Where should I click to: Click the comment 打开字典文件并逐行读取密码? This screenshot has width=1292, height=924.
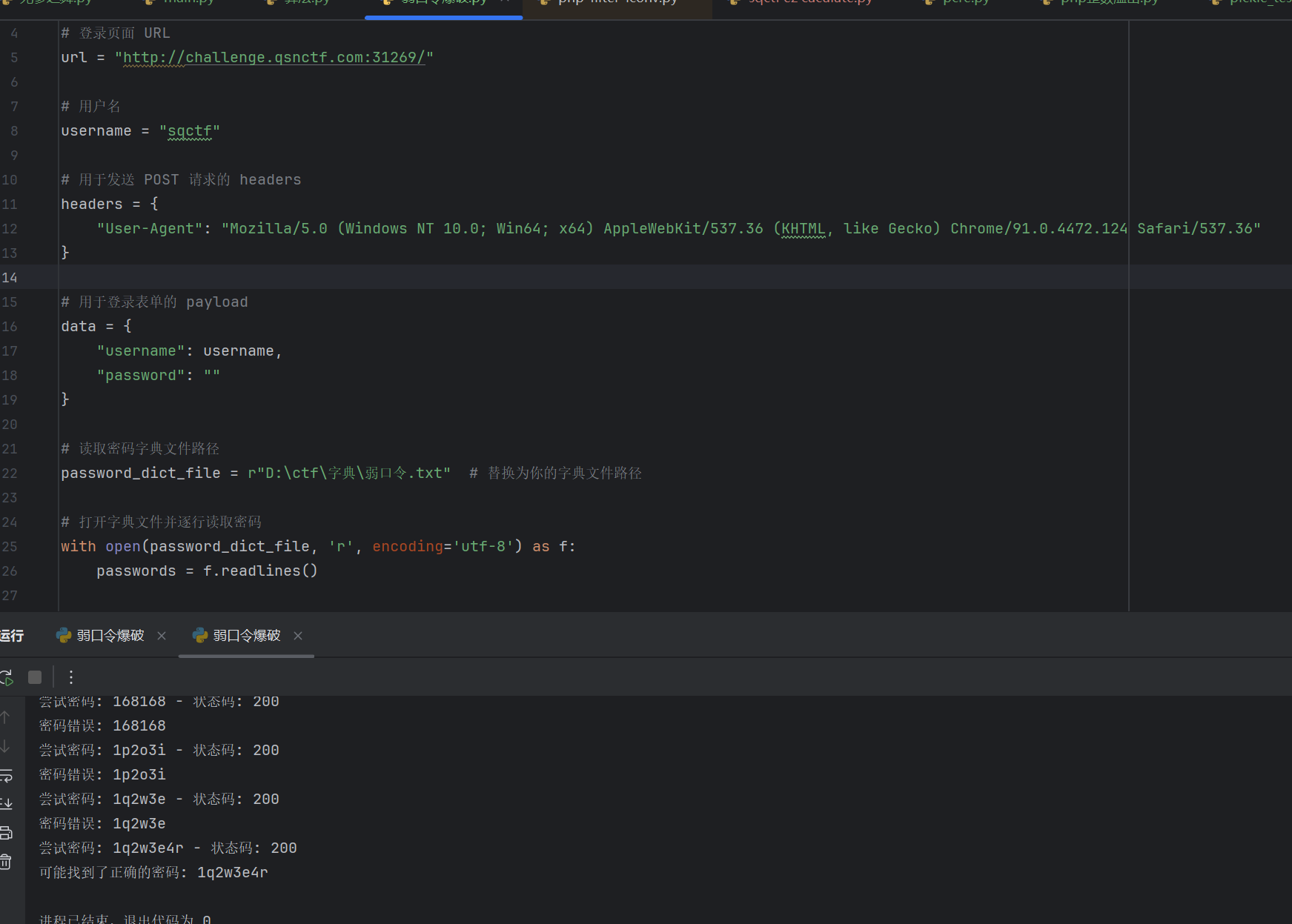tap(162, 522)
